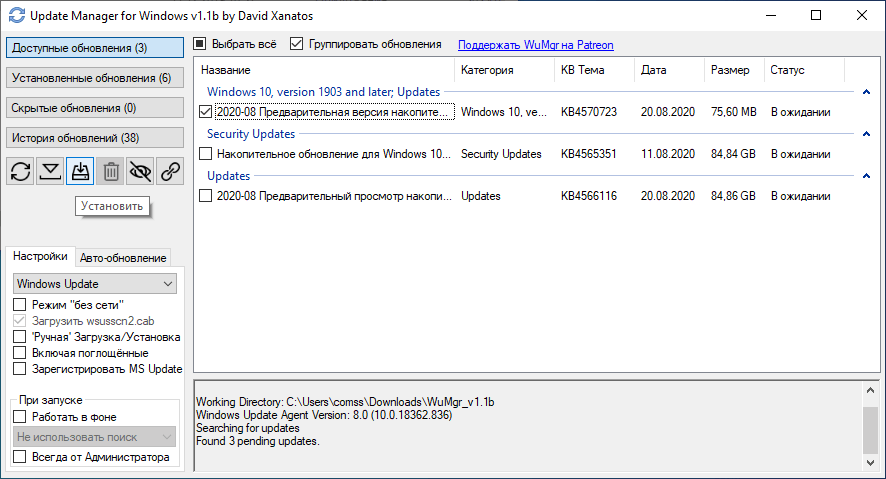
Task: Enable 'Работать в фоне' checkbox
Action: click(x=20, y=417)
